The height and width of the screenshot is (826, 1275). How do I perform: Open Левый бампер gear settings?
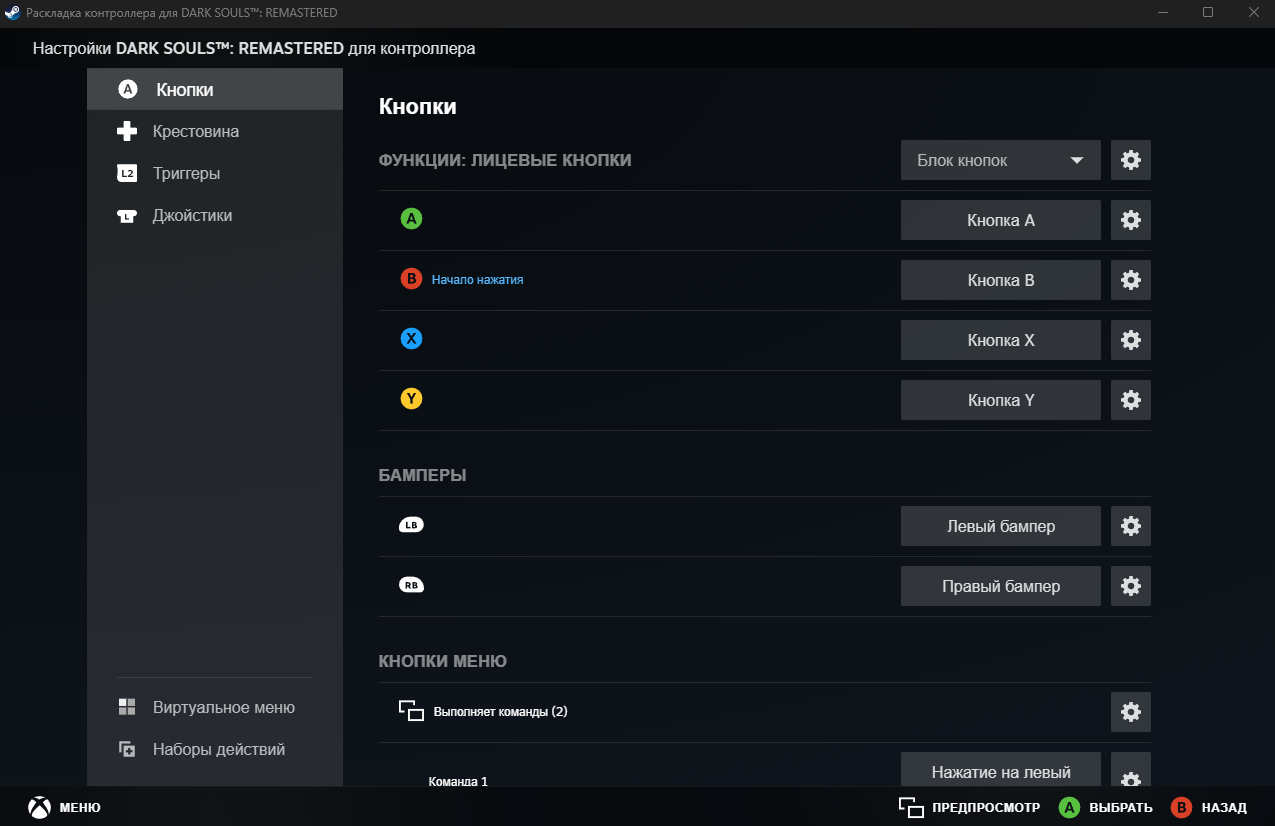(x=1131, y=526)
